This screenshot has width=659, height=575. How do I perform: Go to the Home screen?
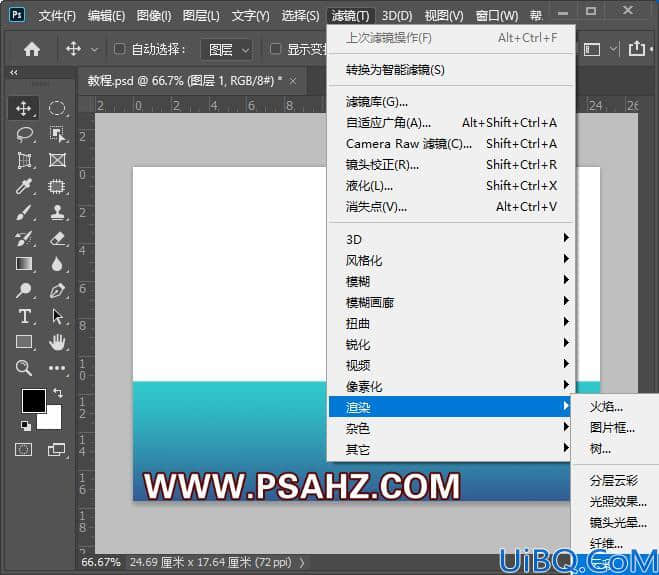point(32,49)
